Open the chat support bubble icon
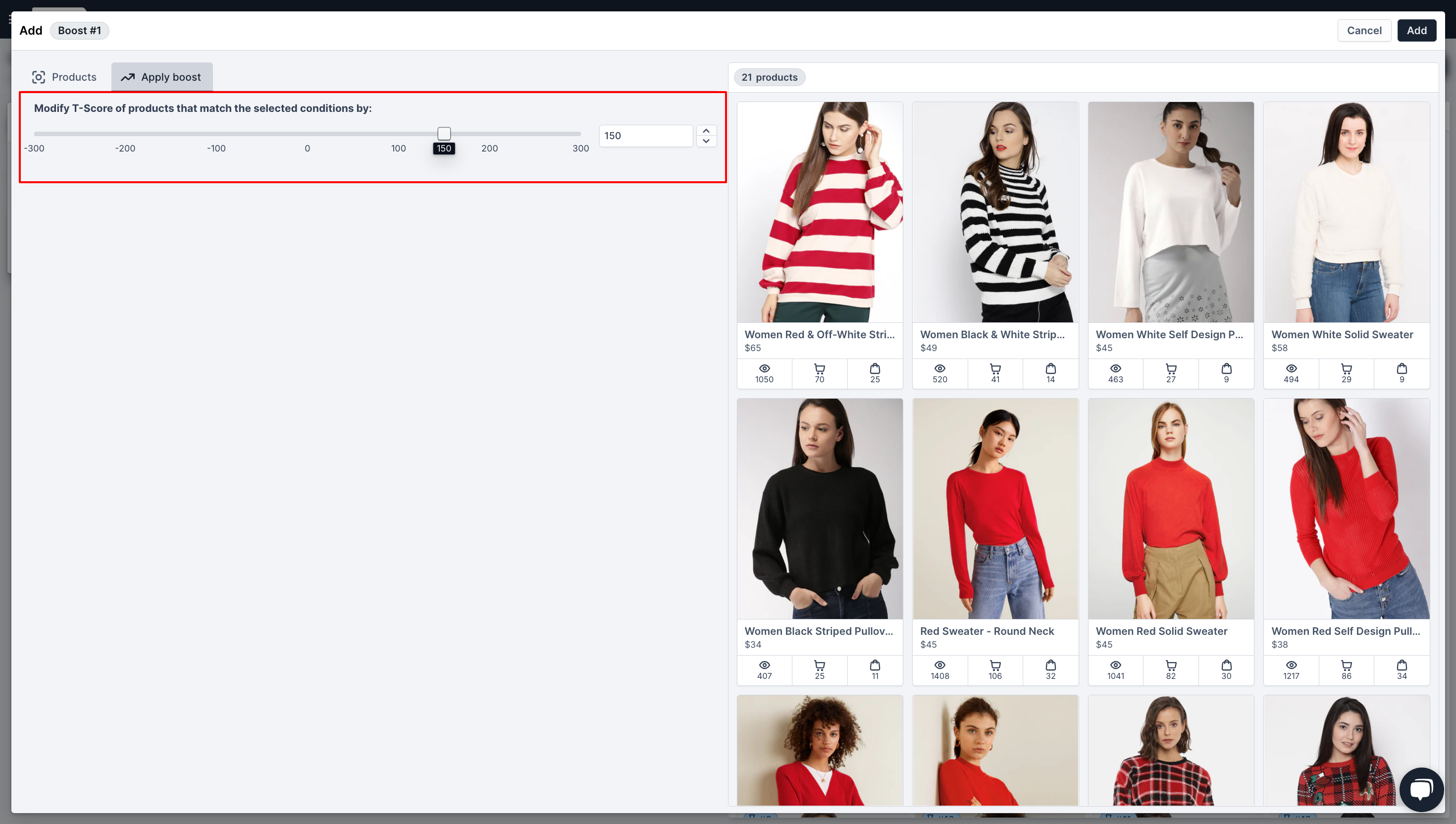 pos(1421,789)
